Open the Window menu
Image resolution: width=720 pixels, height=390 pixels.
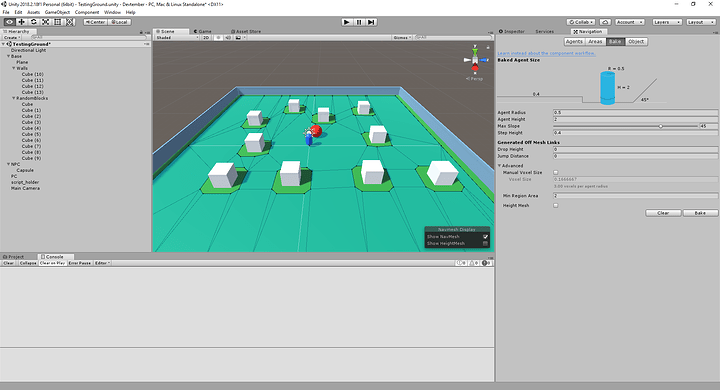(112, 12)
